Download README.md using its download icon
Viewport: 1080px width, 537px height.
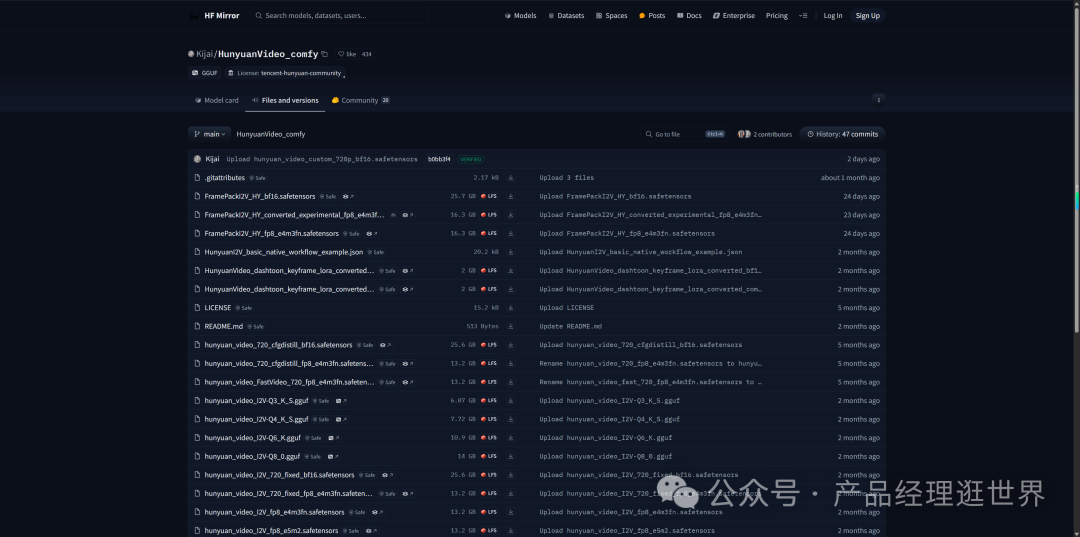click(x=511, y=326)
